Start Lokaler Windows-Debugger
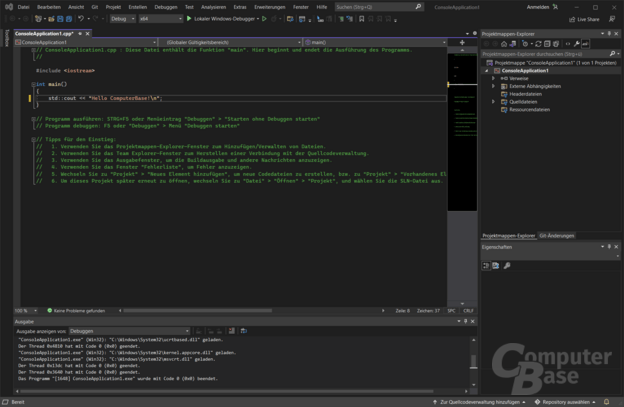624x407 pixels. click(223, 19)
